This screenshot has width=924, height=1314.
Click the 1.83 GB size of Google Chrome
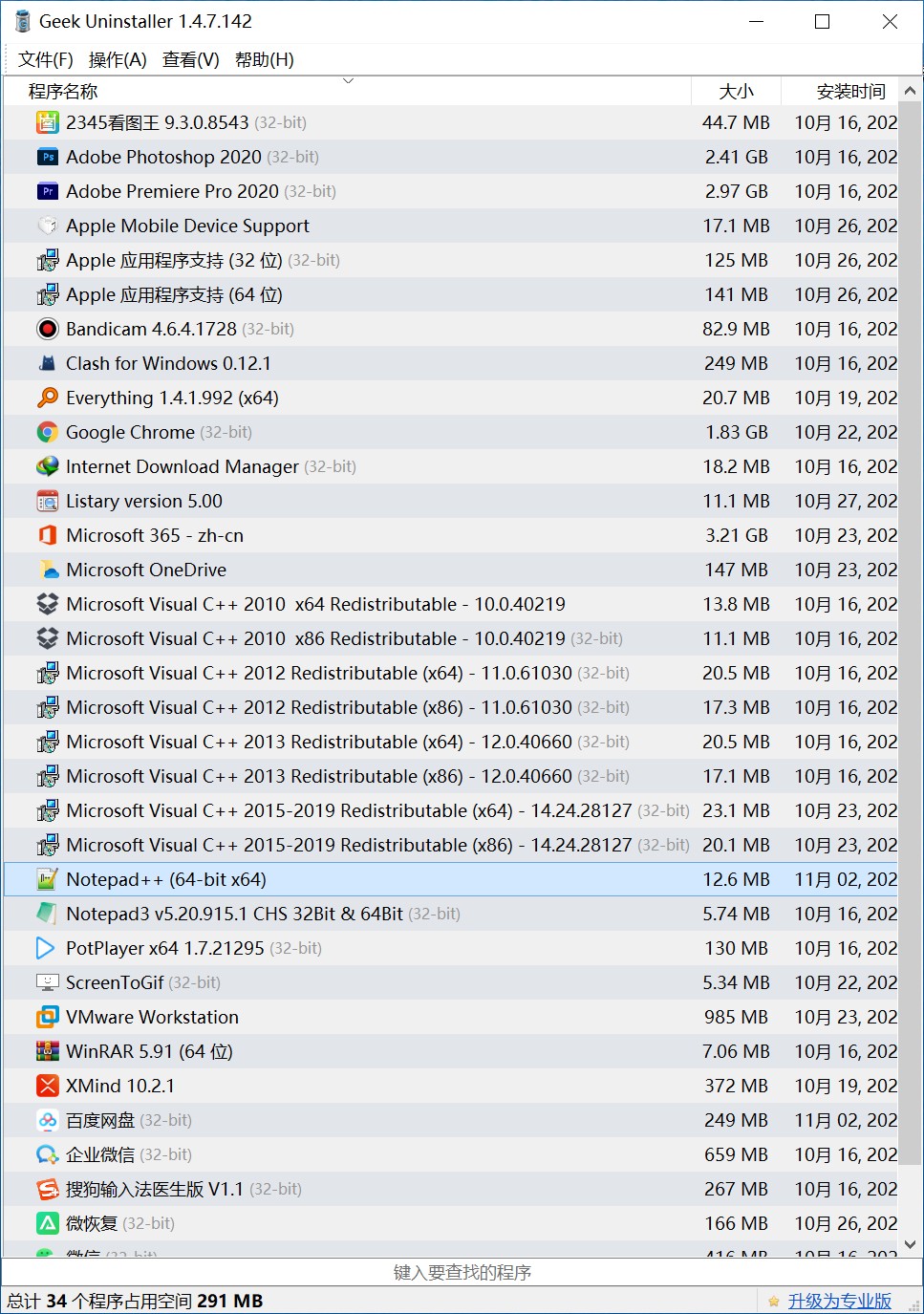pos(737,432)
